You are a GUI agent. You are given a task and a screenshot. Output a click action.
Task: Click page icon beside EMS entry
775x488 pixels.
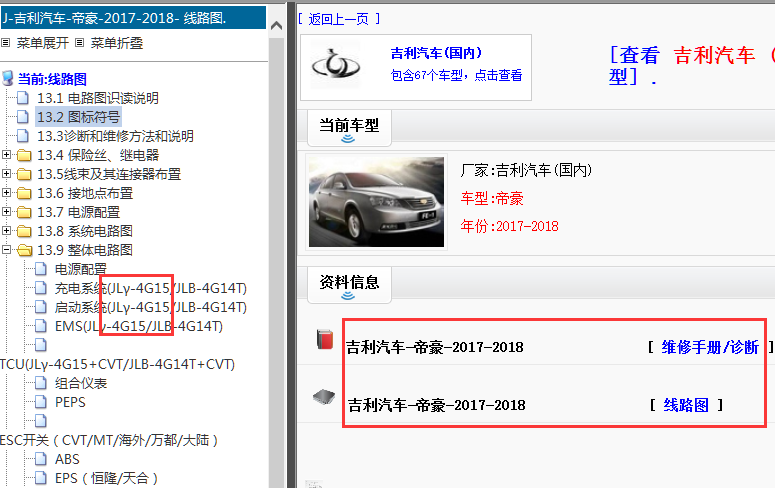click(41, 326)
